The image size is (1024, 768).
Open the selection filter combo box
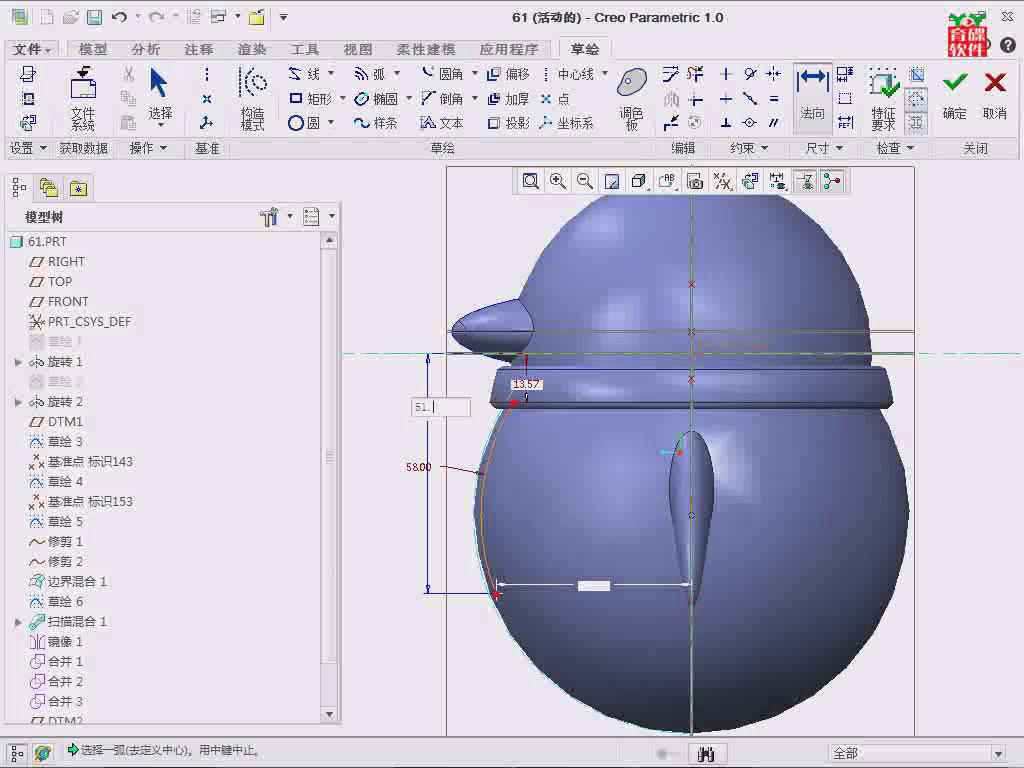pyautogui.click(x=918, y=753)
